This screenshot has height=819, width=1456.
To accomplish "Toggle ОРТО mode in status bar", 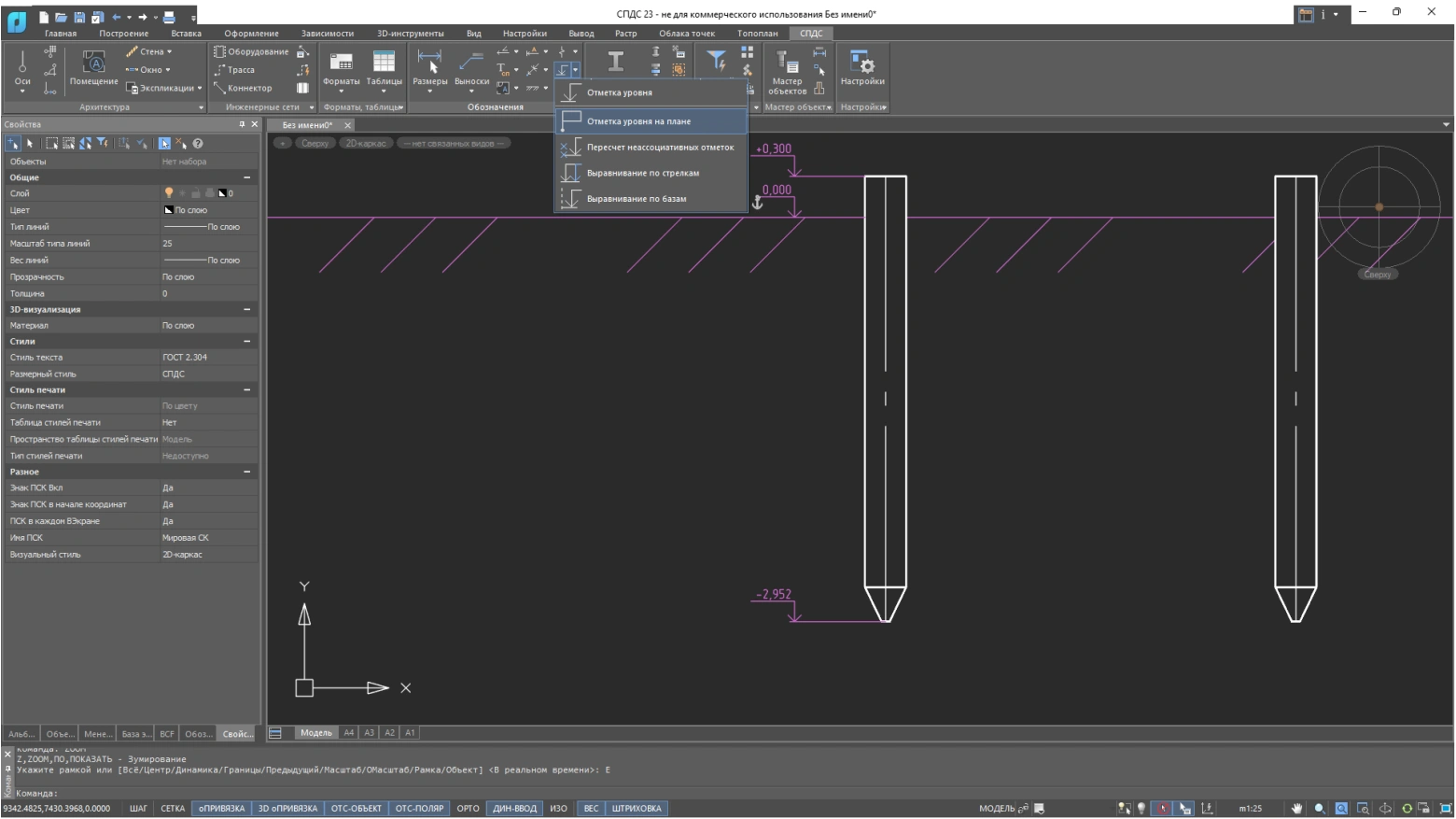I will (468, 809).
